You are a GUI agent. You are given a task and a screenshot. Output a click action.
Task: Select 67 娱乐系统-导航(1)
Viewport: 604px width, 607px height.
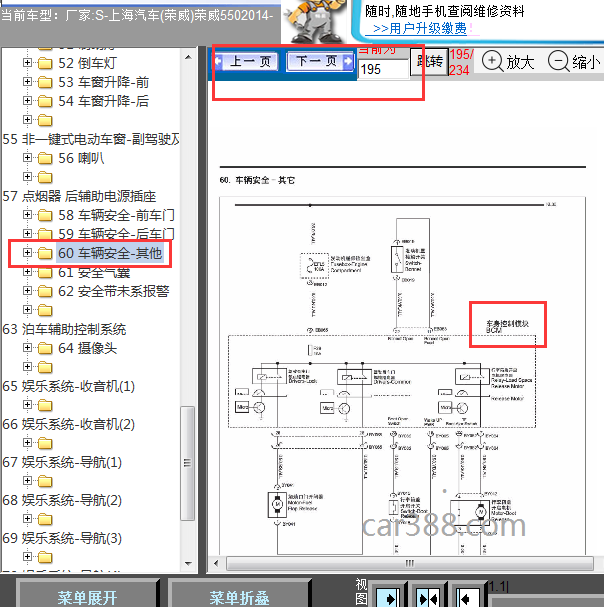click(62, 462)
